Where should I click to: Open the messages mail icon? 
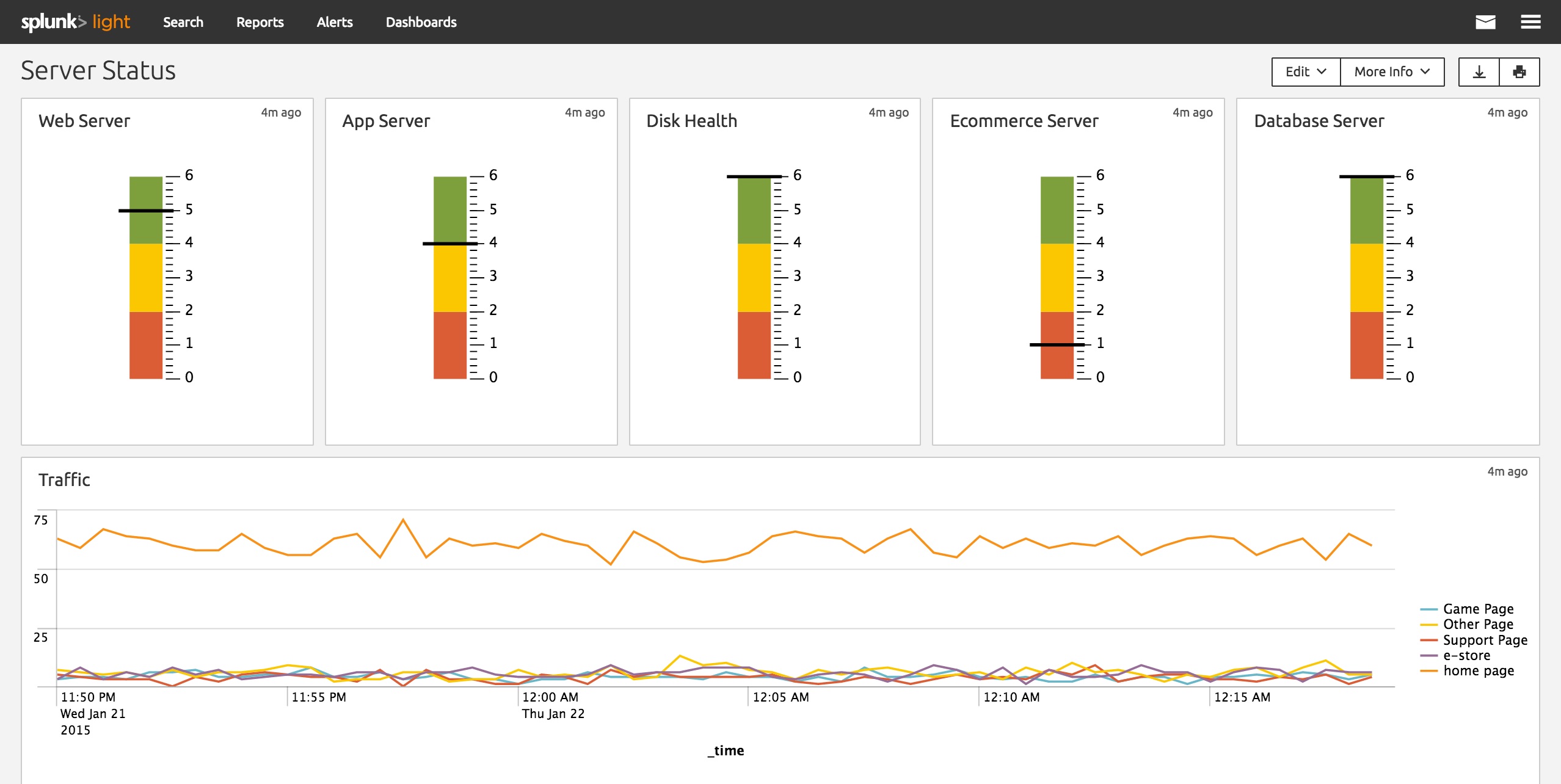(1486, 22)
